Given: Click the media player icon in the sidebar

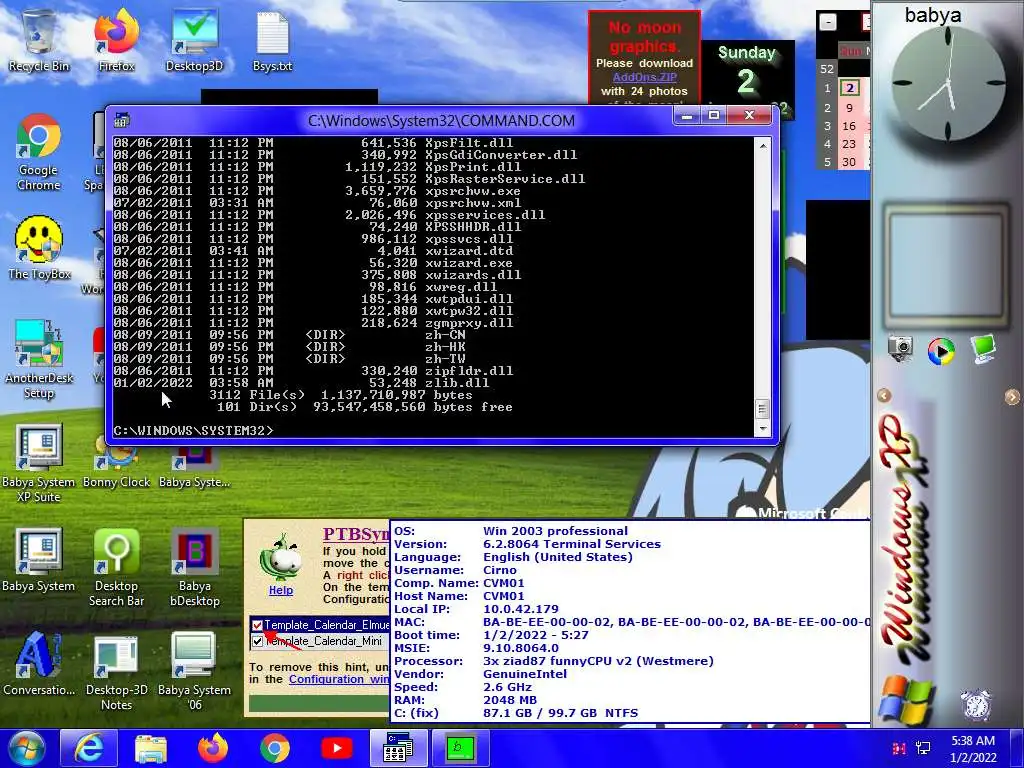Looking at the screenshot, I should [x=941, y=351].
